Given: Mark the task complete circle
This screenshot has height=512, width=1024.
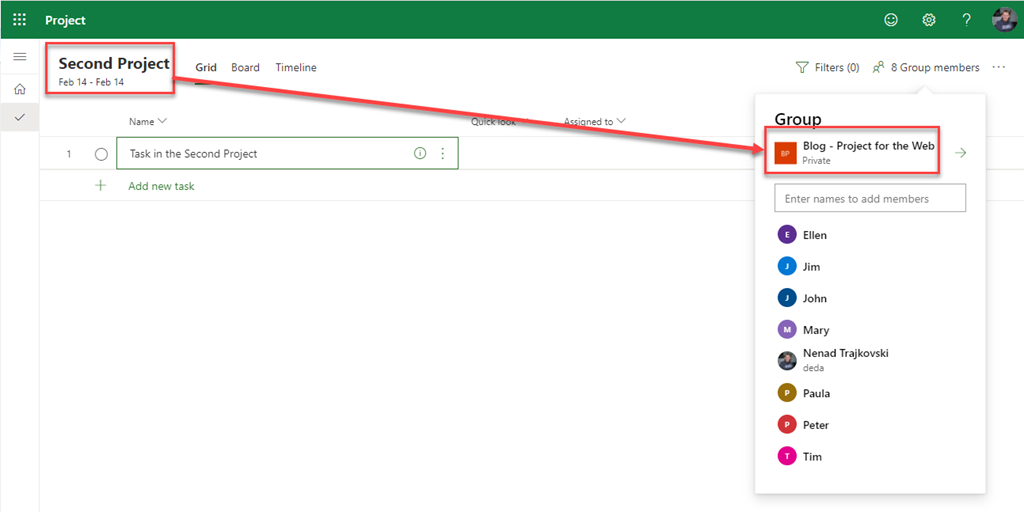Looking at the screenshot, I should coord(101,154).
